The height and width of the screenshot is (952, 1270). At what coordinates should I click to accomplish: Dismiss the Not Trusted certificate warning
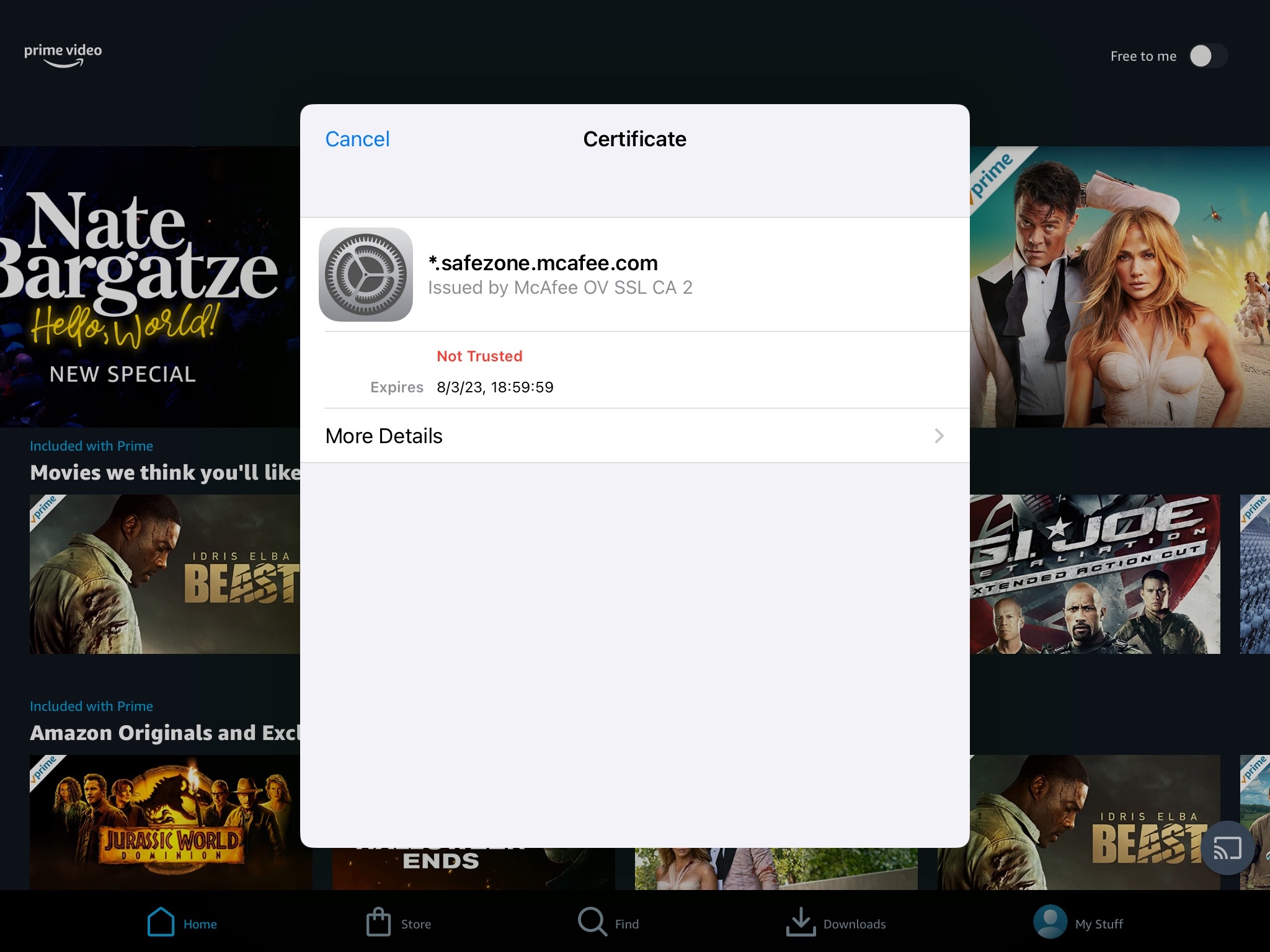(357, 139)
